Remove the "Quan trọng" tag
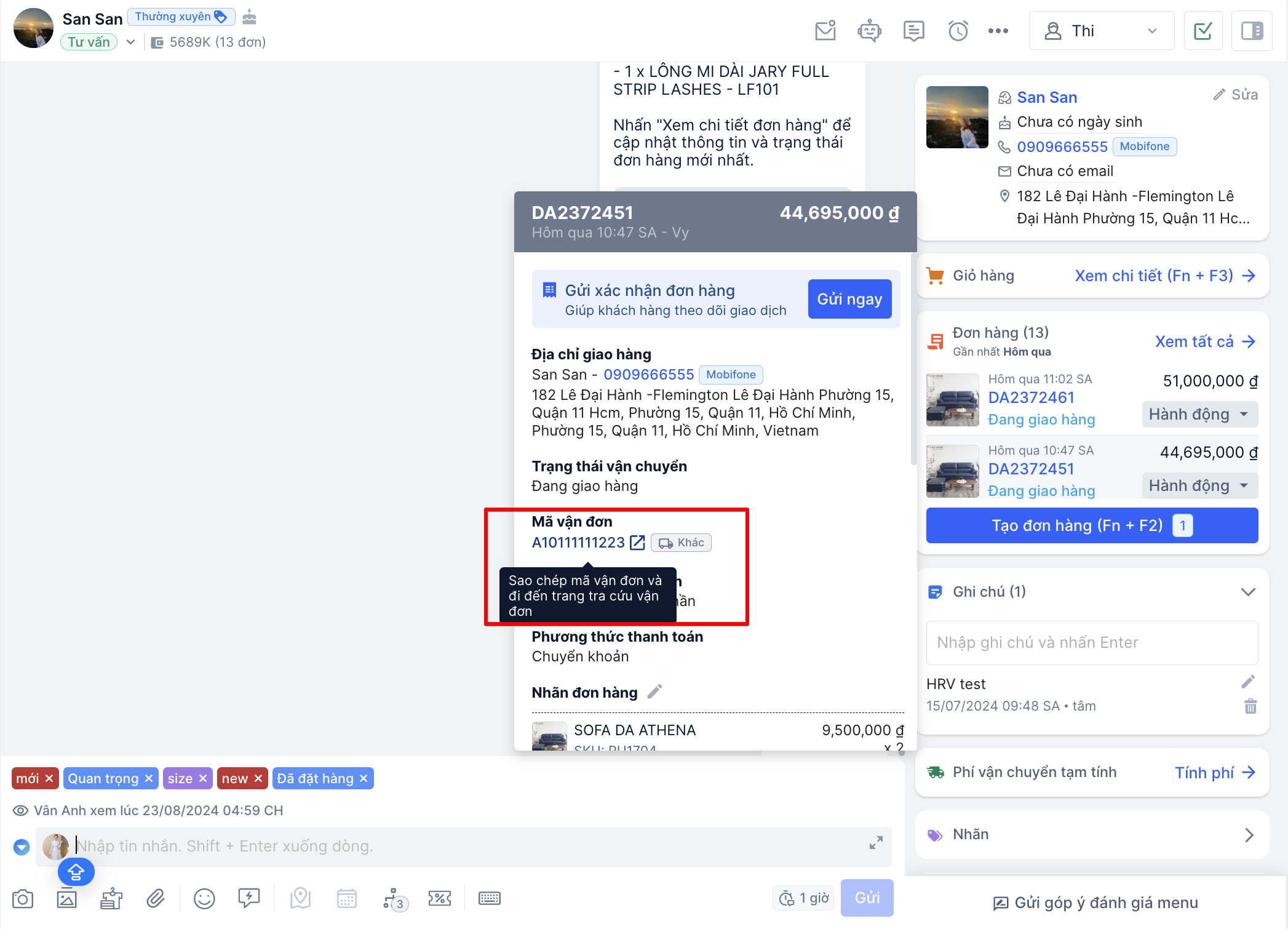Screen dimensions: 1288x929 coord(149,779)
